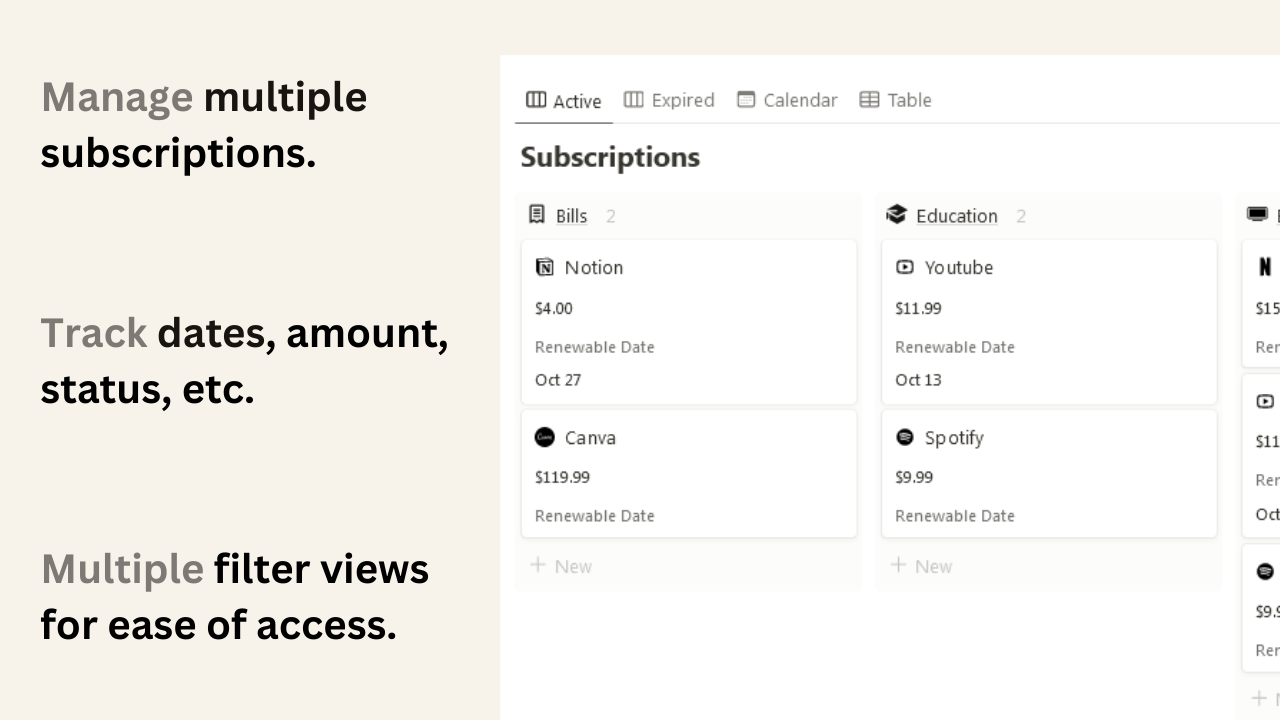Add New item under Education column
1280x720 pixels.
pos(921,566)
